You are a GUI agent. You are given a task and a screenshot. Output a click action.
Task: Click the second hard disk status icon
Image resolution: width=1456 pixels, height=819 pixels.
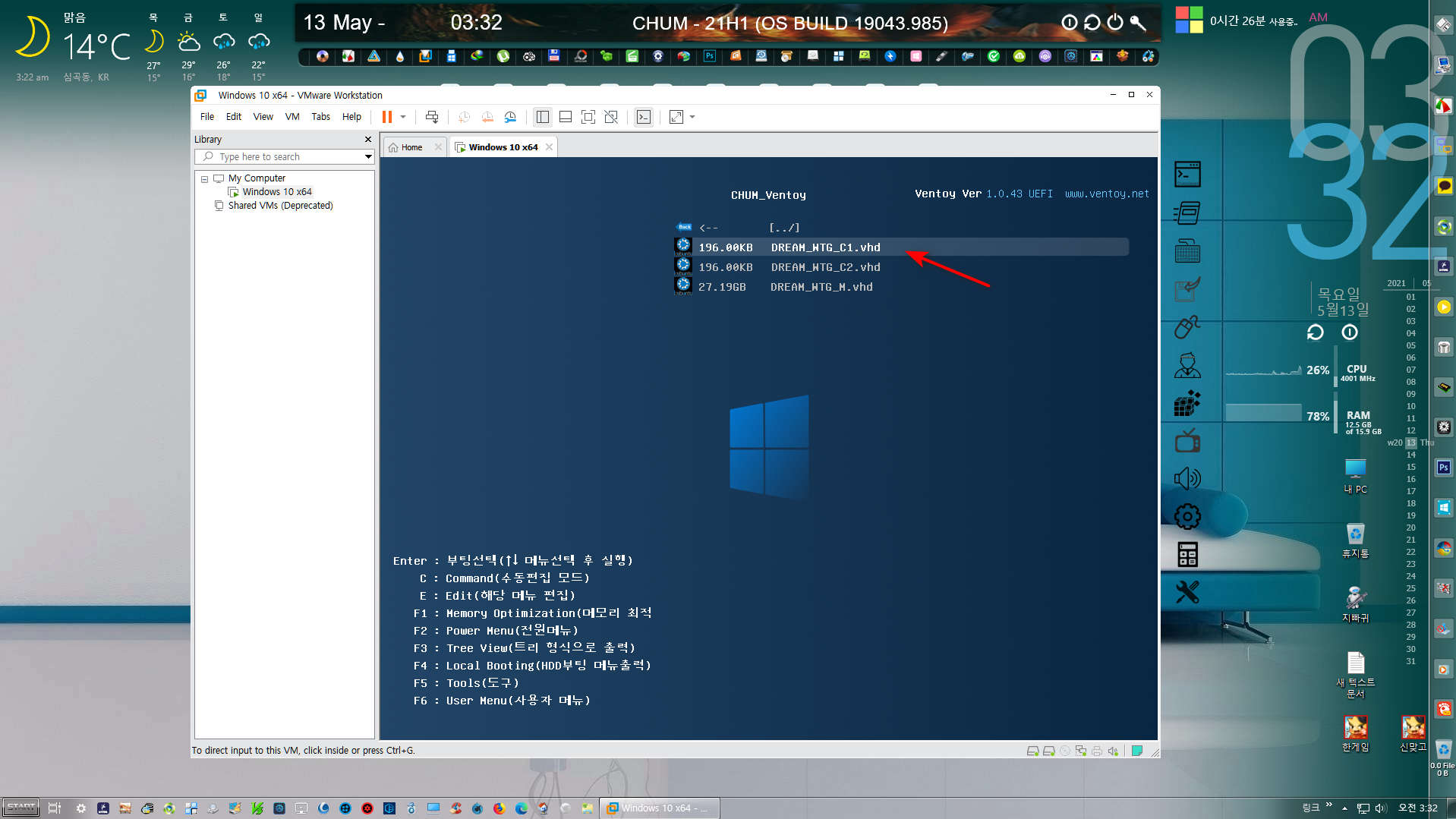coord(1048,751)
